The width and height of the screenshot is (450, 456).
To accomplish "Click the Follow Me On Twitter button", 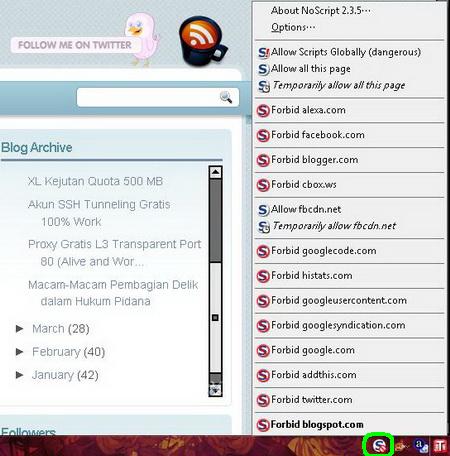I will pyautogui.click(x=75, y=45).
